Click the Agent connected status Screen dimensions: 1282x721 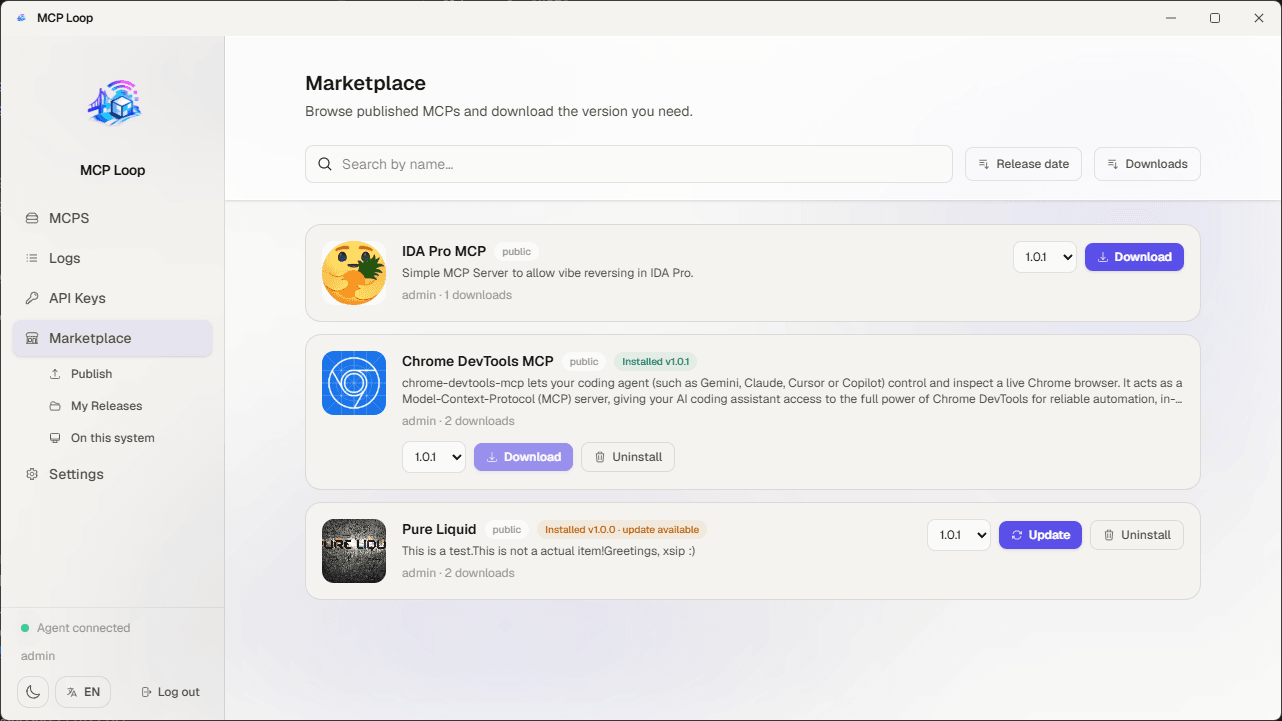tap(76, 628)
